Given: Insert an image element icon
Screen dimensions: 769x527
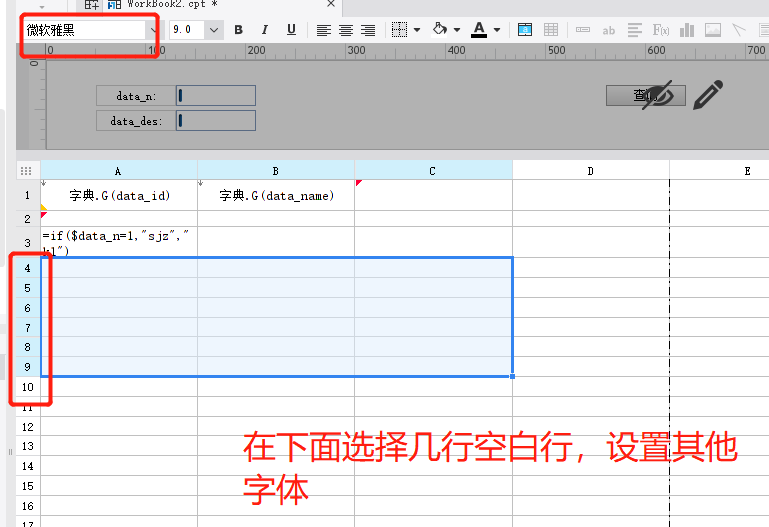Looking at the screenshot, I should [x=713, y=30].
